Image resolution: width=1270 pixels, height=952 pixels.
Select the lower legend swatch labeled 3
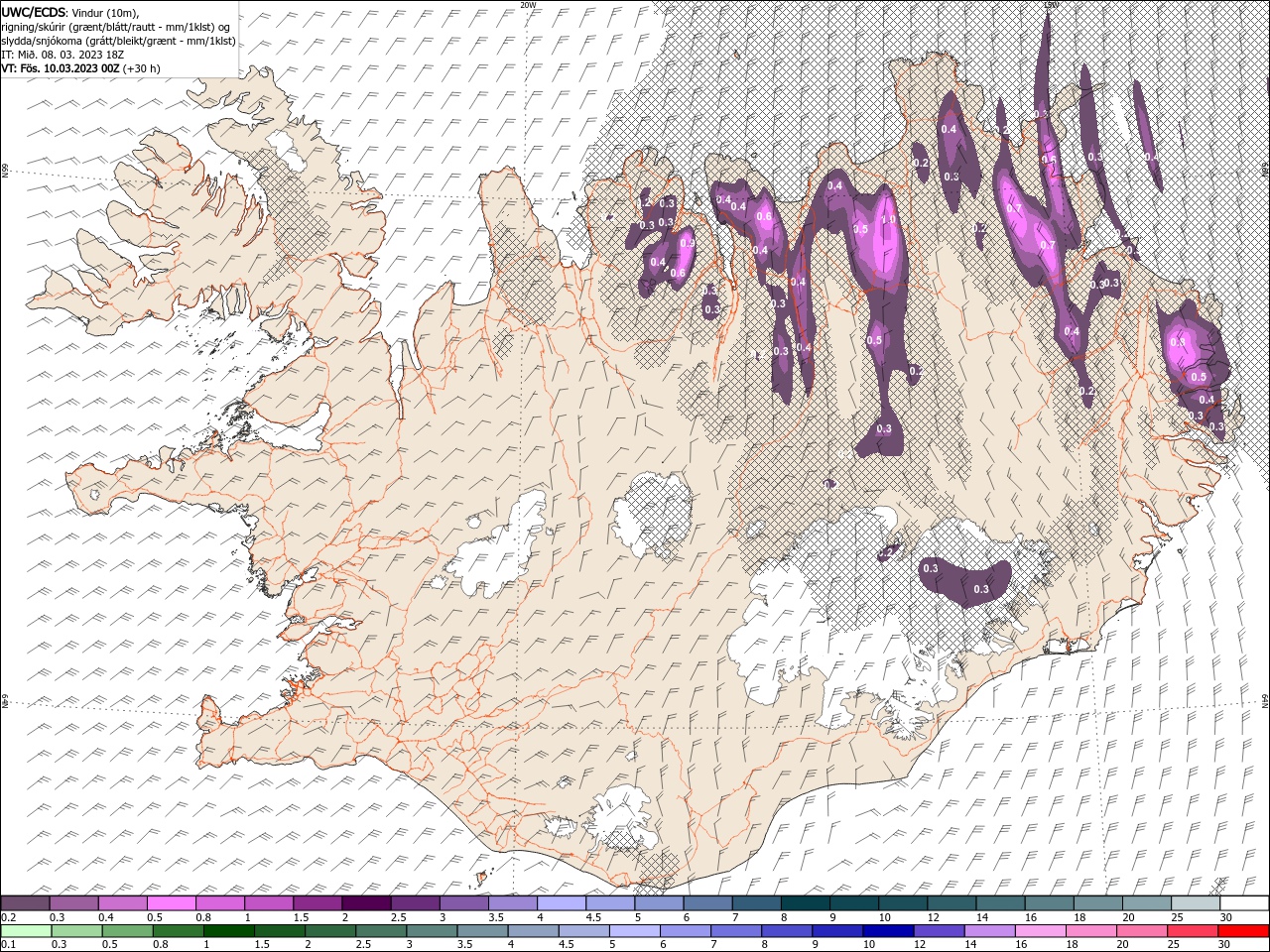pos(432,931)
